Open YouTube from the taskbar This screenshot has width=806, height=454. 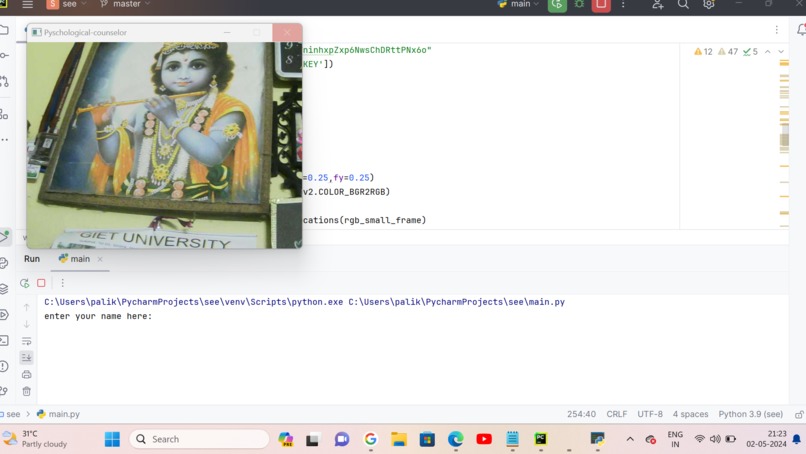click(484, 439)
